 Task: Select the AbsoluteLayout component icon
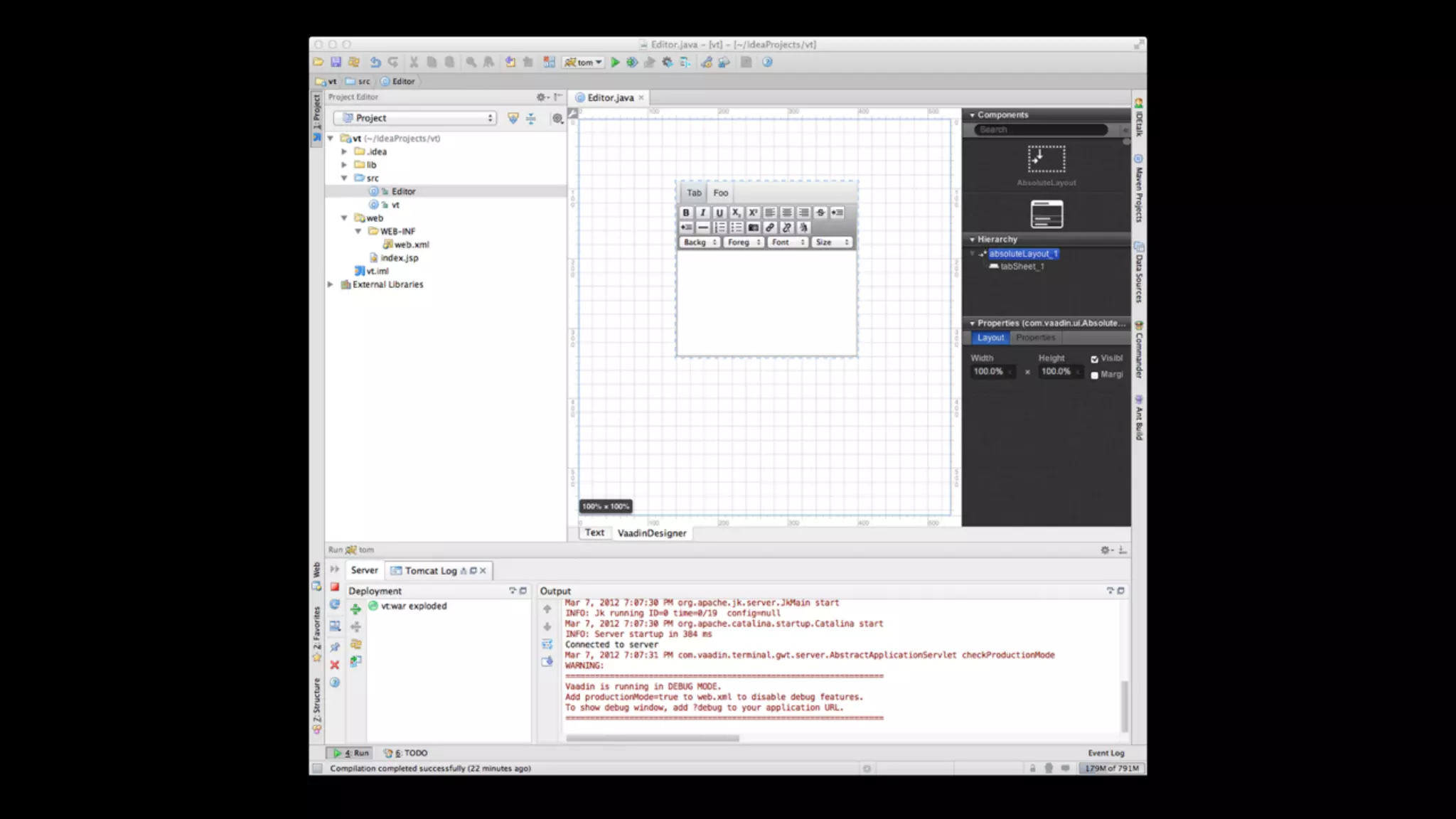(x=1046, y=159)
